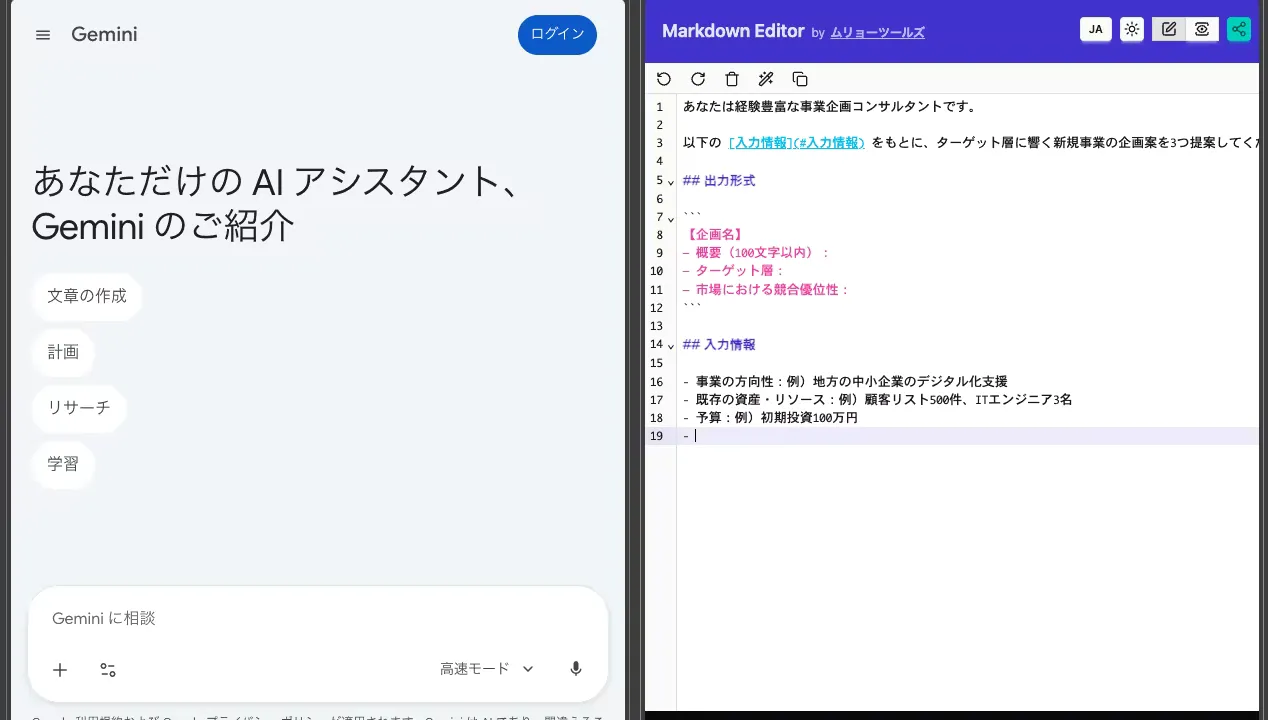Select the 学習 suggestion chip

[x=63, y=464]
